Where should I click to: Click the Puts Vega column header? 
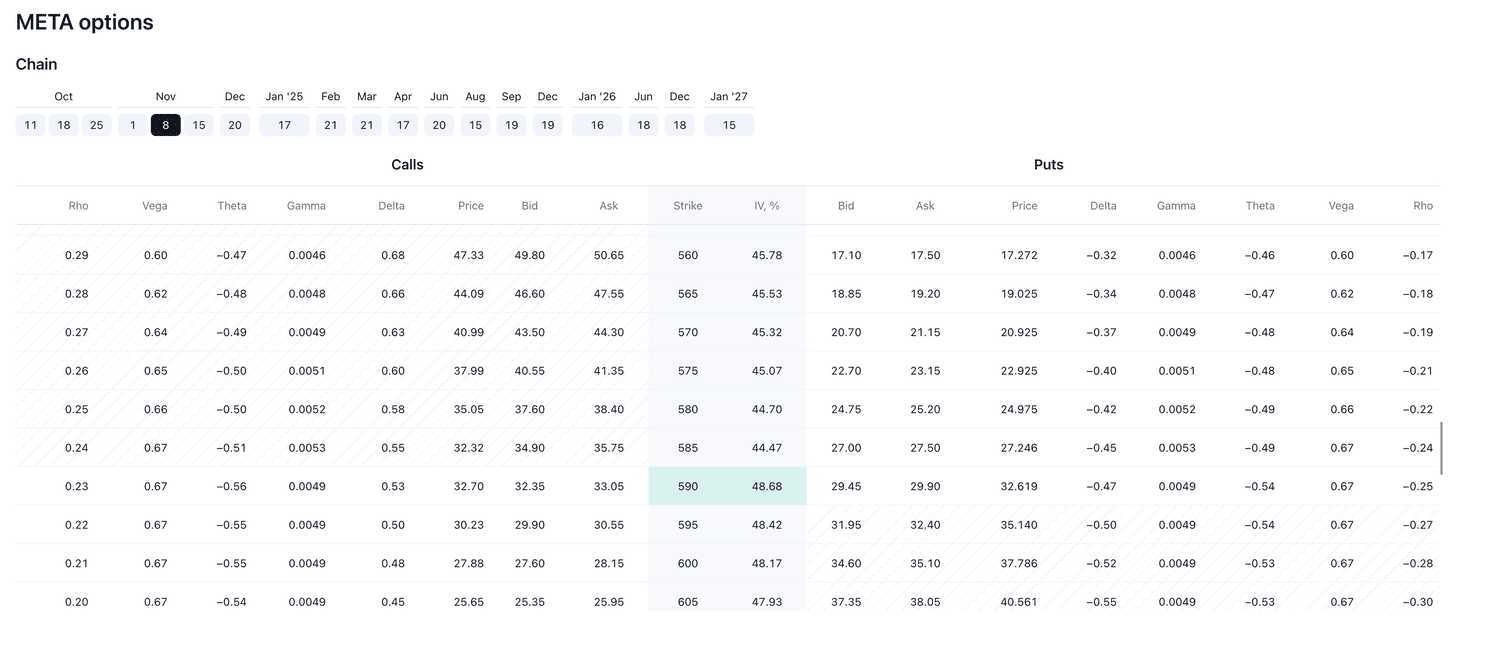1341,206
